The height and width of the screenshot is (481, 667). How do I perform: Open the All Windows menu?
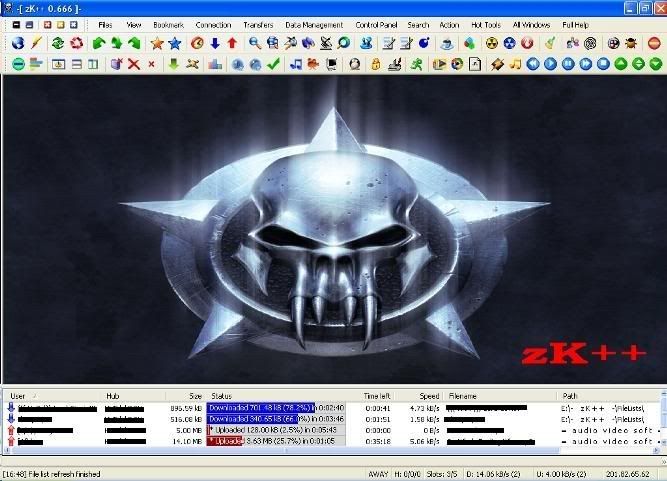pos(531,25)
